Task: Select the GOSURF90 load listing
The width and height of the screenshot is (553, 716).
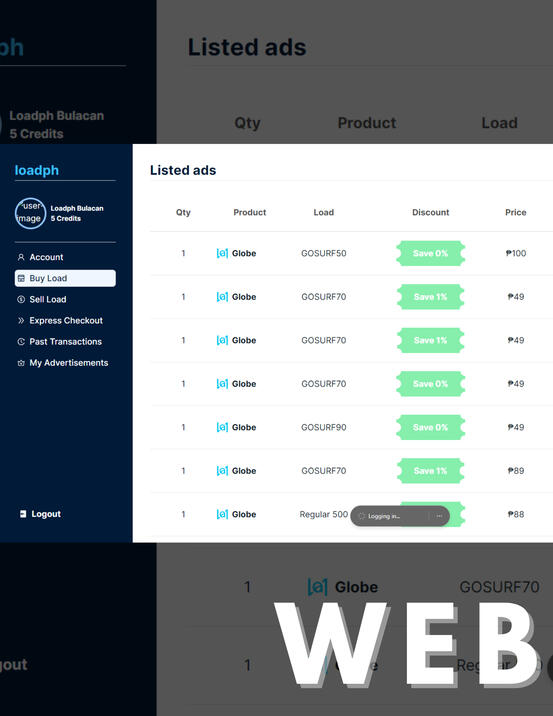Action: tap(323, 427)
